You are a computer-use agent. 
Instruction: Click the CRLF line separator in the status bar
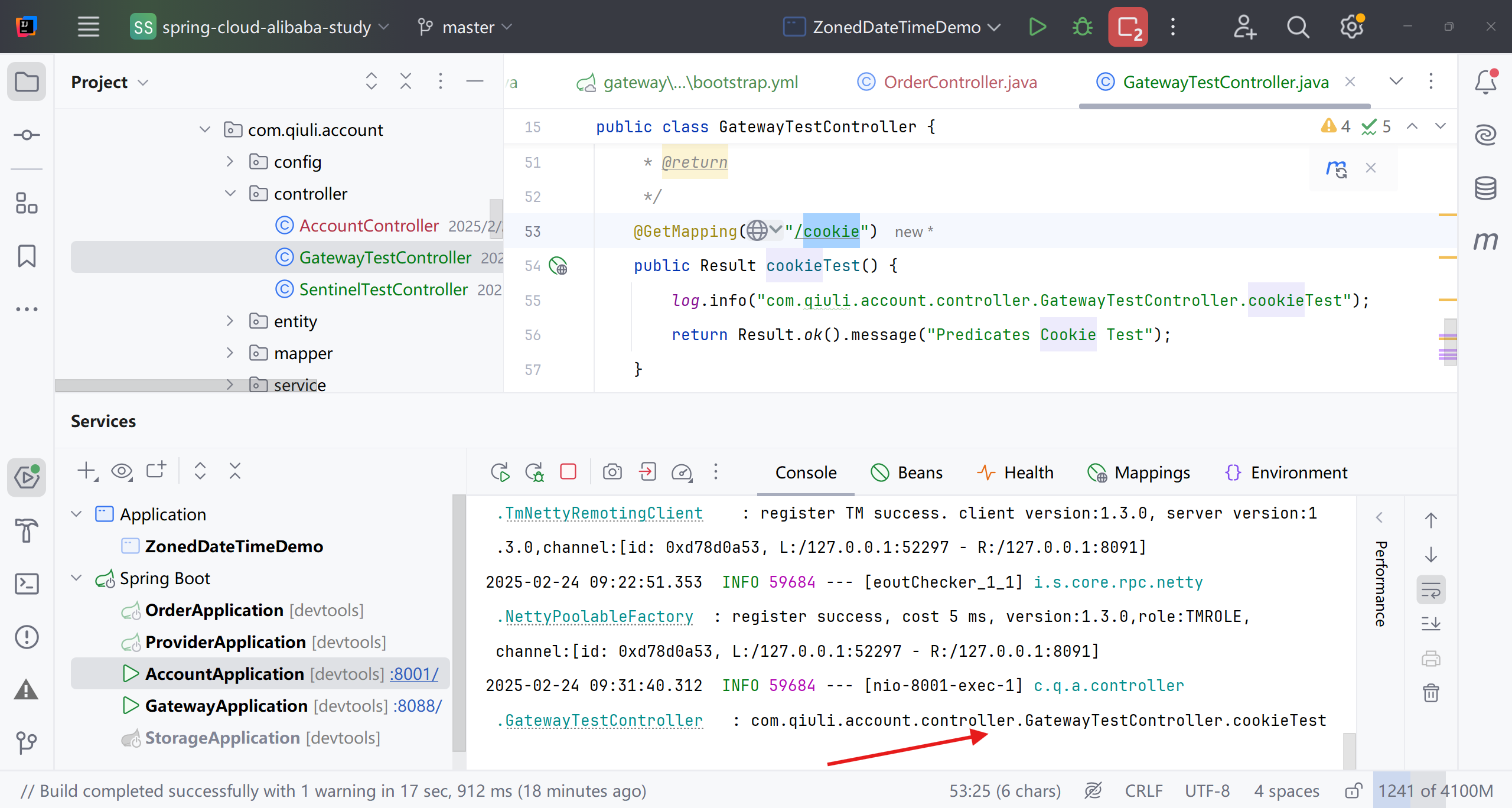[x=1143, y=790]
